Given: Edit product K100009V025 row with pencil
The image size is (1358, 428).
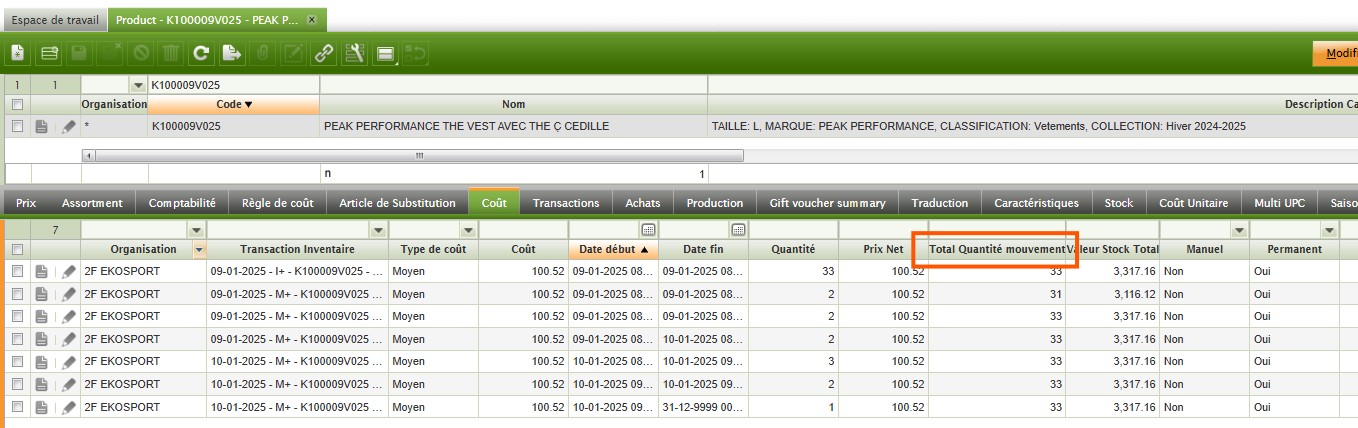Looking at the screenshot, I should coord(68,127).
